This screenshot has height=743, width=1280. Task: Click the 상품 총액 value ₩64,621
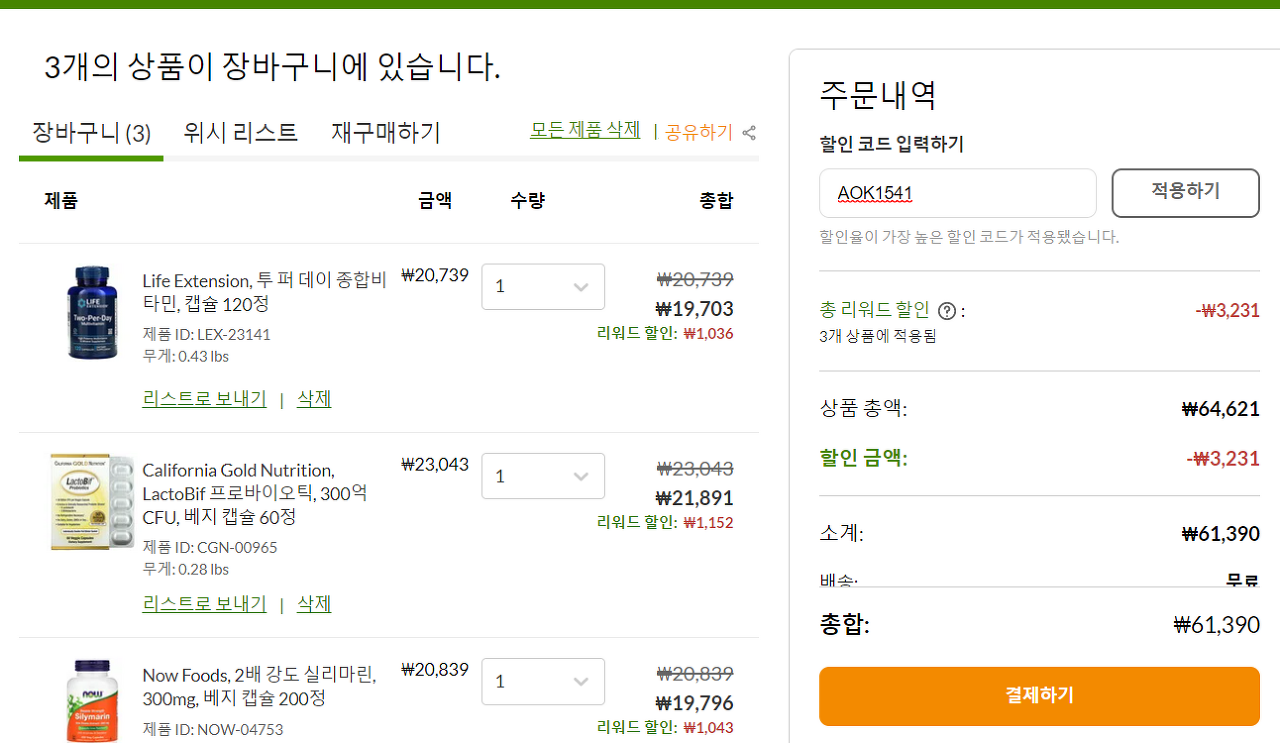coord(1220,408)
